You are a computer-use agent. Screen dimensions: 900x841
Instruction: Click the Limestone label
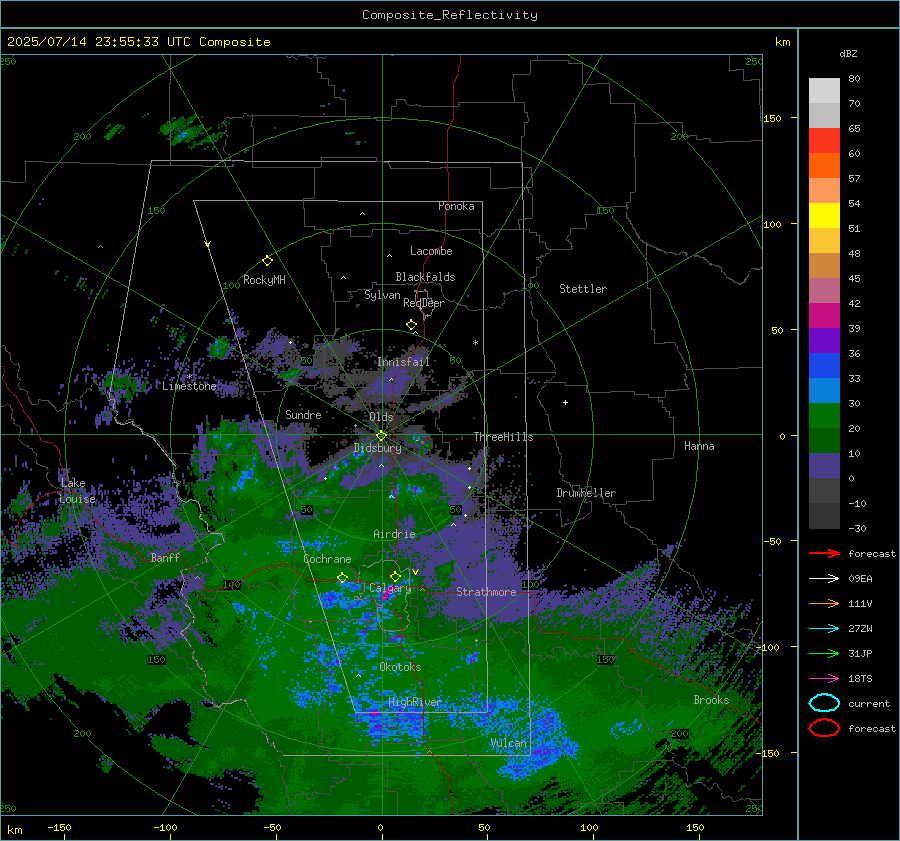pyautogui.click(x=189, y=386)
